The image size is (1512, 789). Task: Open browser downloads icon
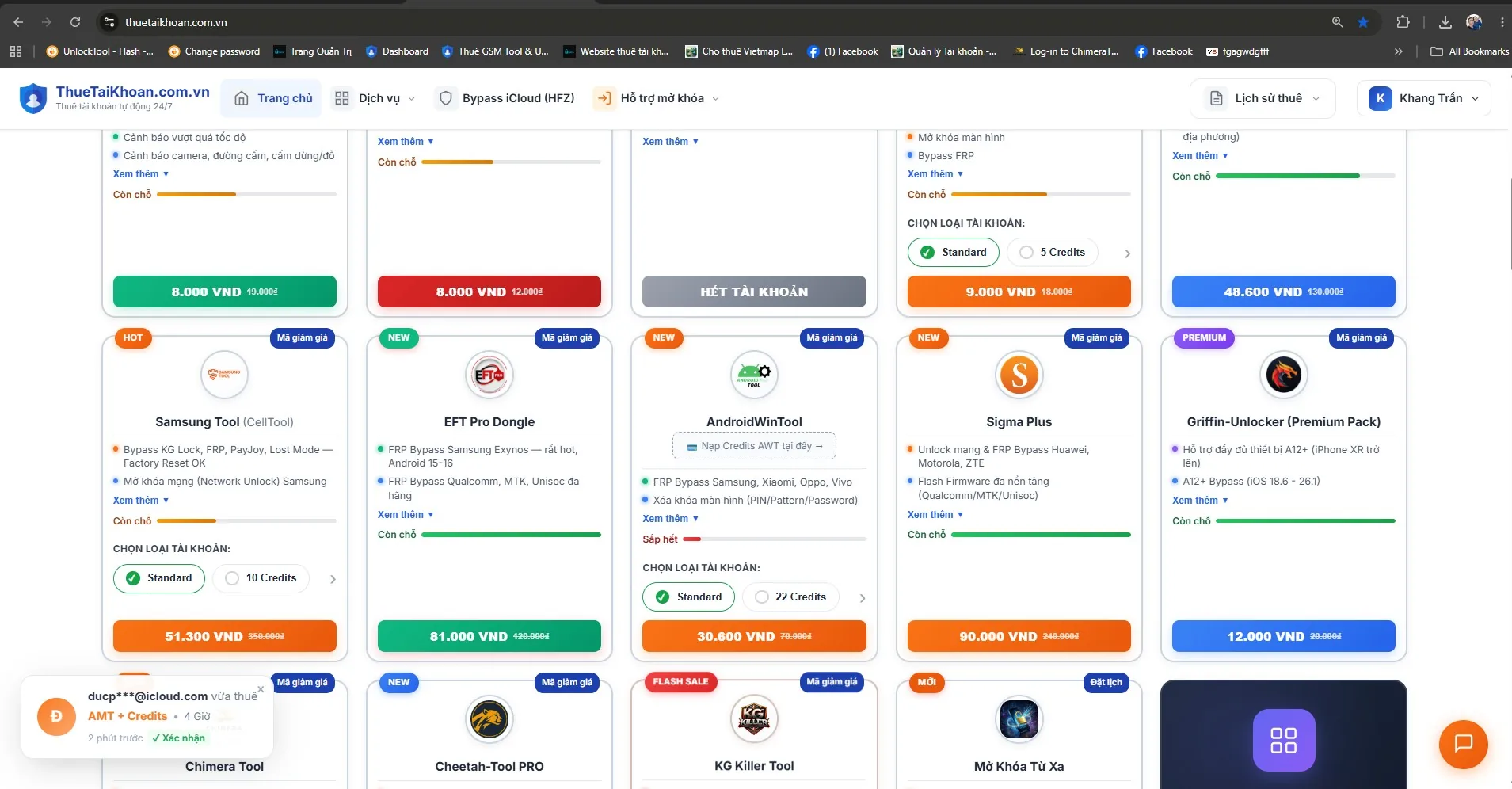(x=1445, y=22)
